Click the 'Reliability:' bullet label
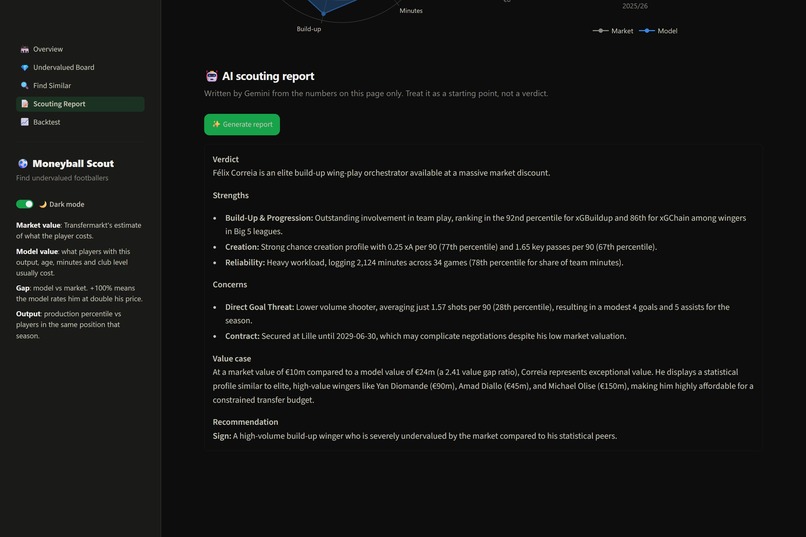This screenshot has width=806, height=537. coord(245,262)
